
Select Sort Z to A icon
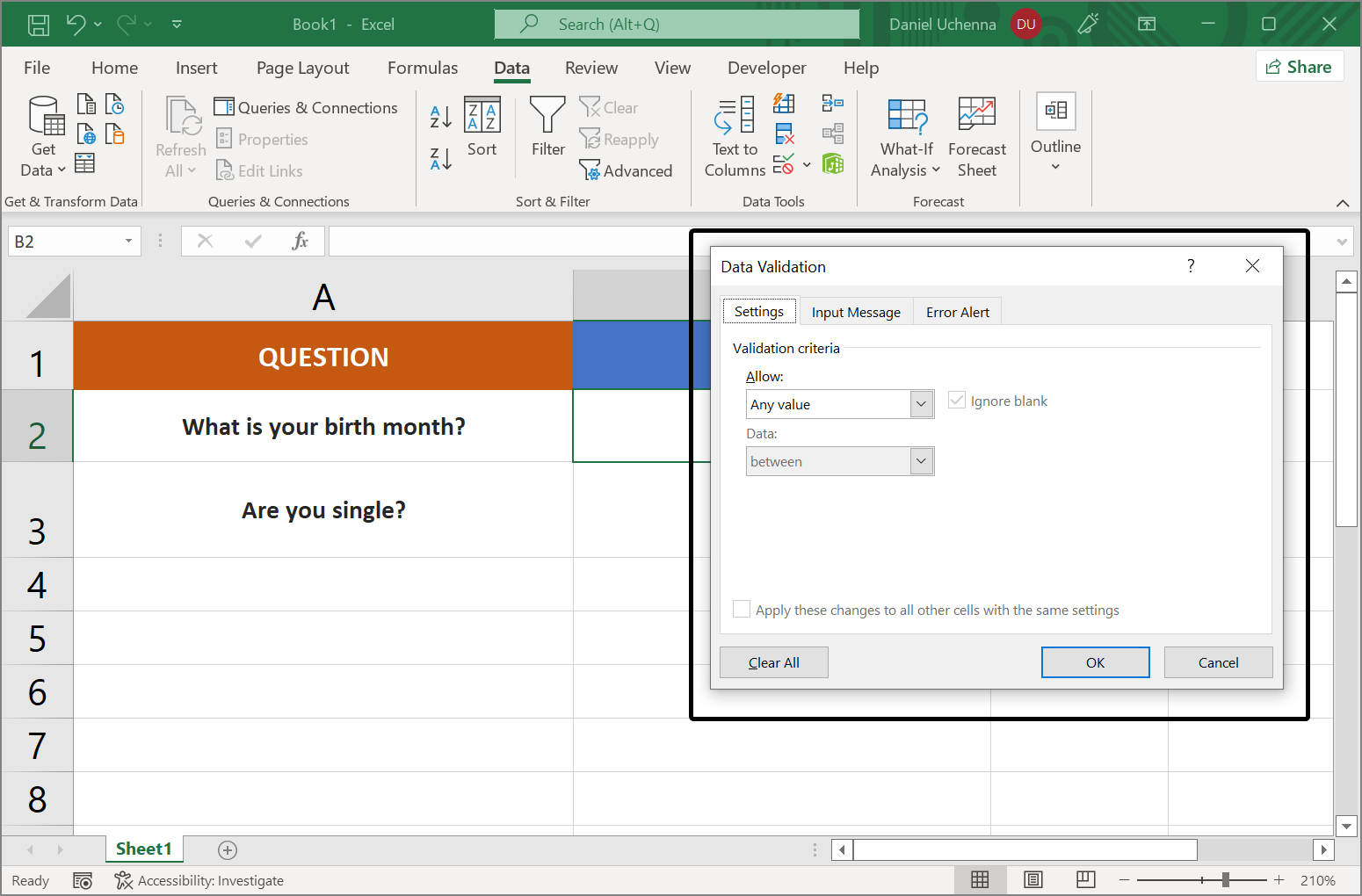[x=439, y=159]
